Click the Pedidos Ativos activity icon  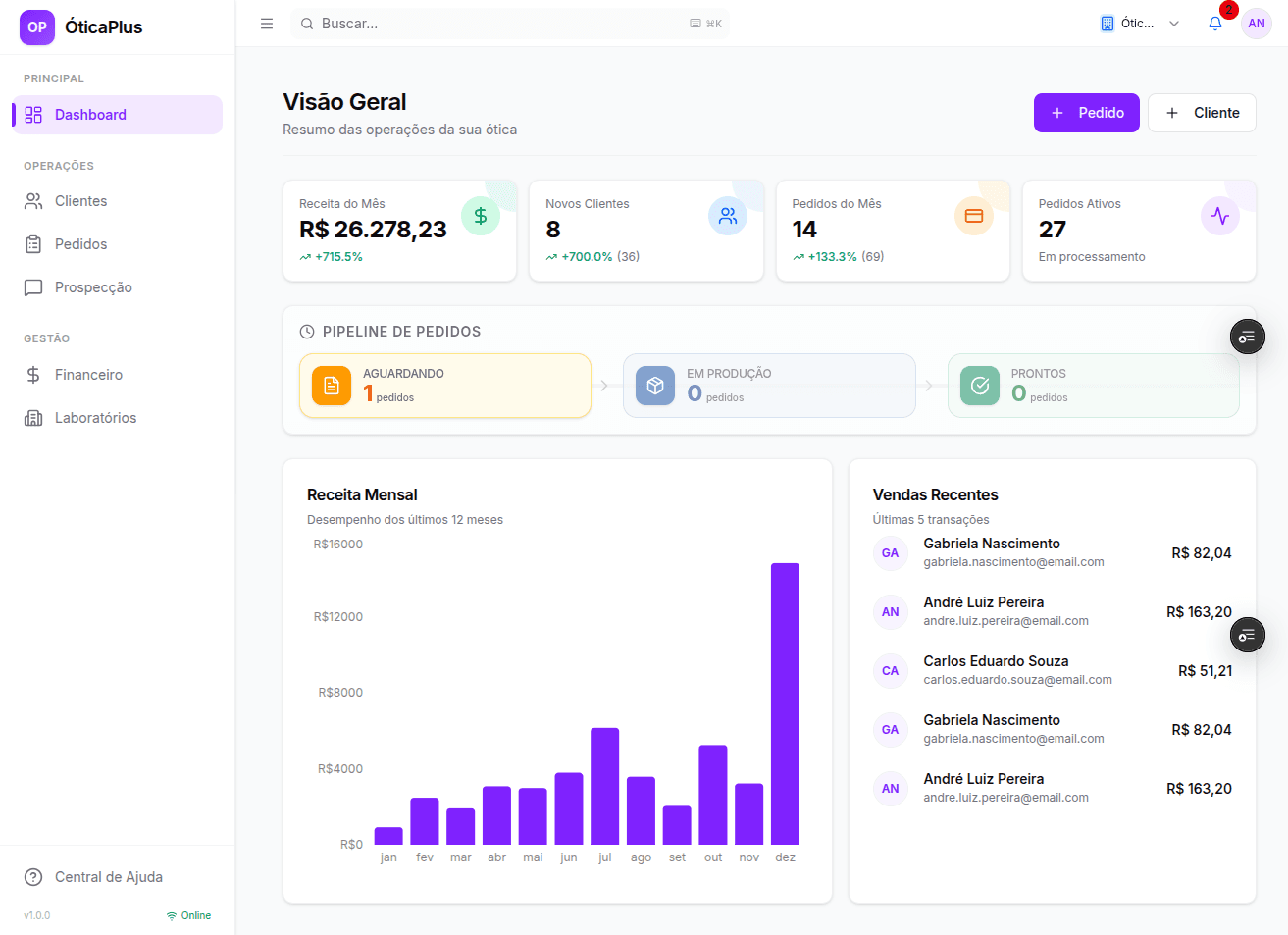point(1220,216)
